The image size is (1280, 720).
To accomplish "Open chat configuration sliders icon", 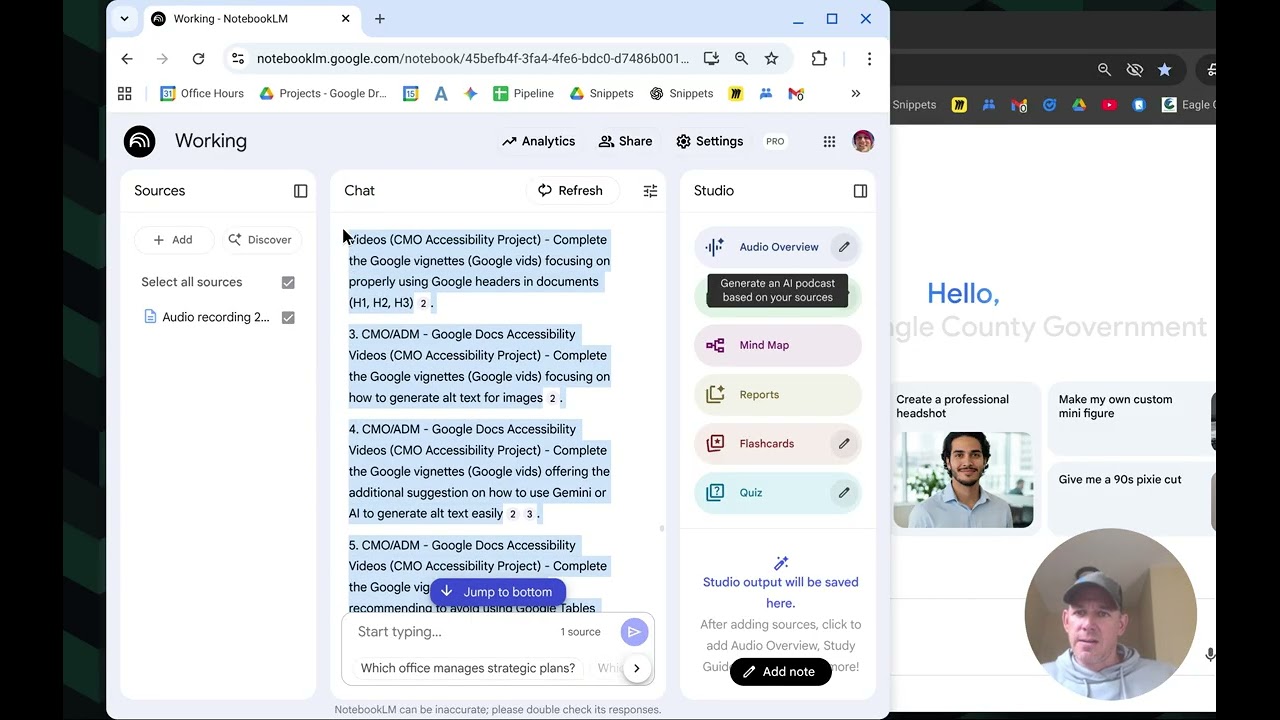I will (650, 191).
